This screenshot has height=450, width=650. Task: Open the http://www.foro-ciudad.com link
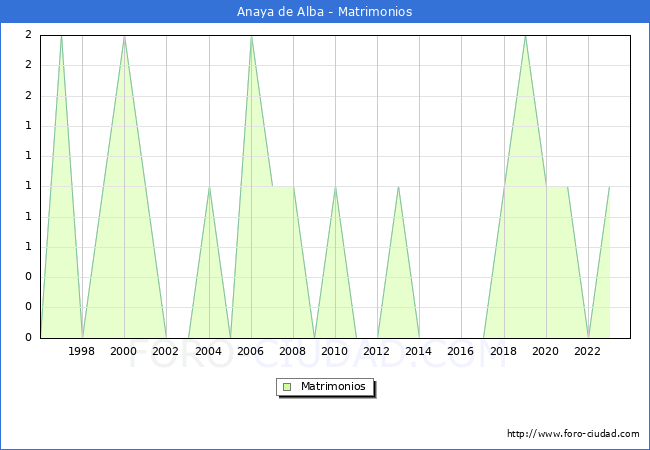coord(573,434)
